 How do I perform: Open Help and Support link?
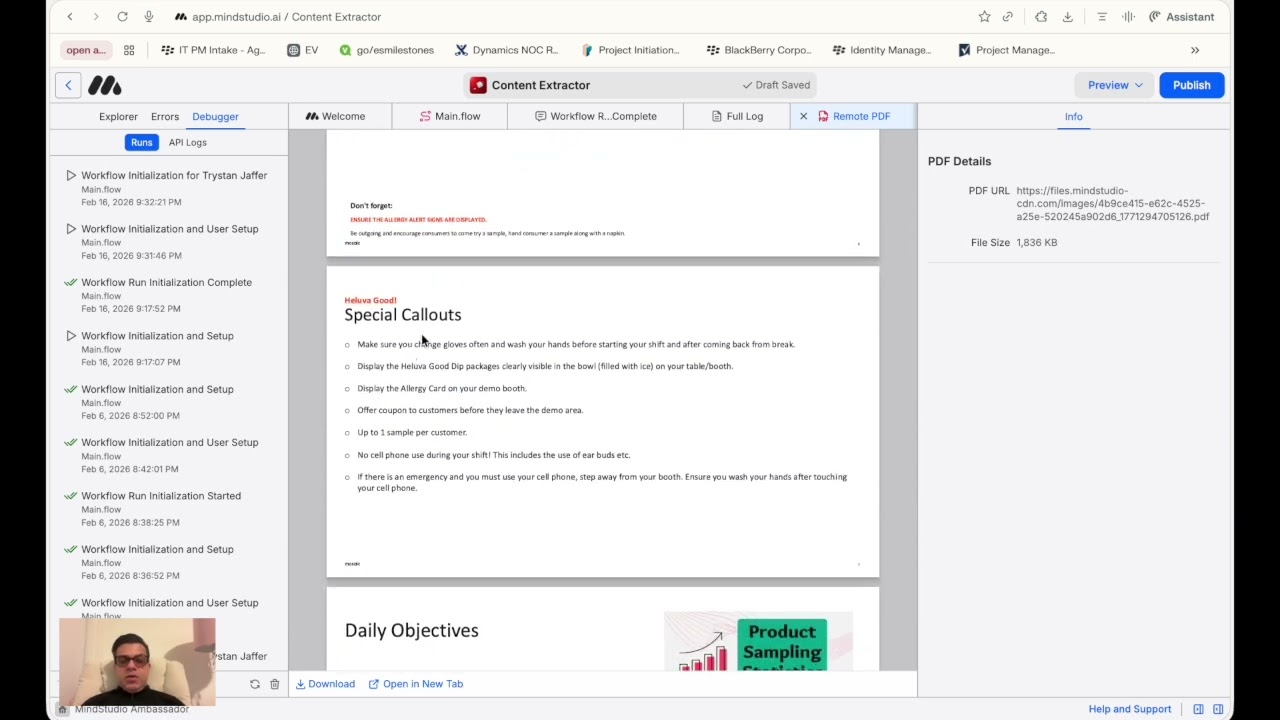point(1130,709)
